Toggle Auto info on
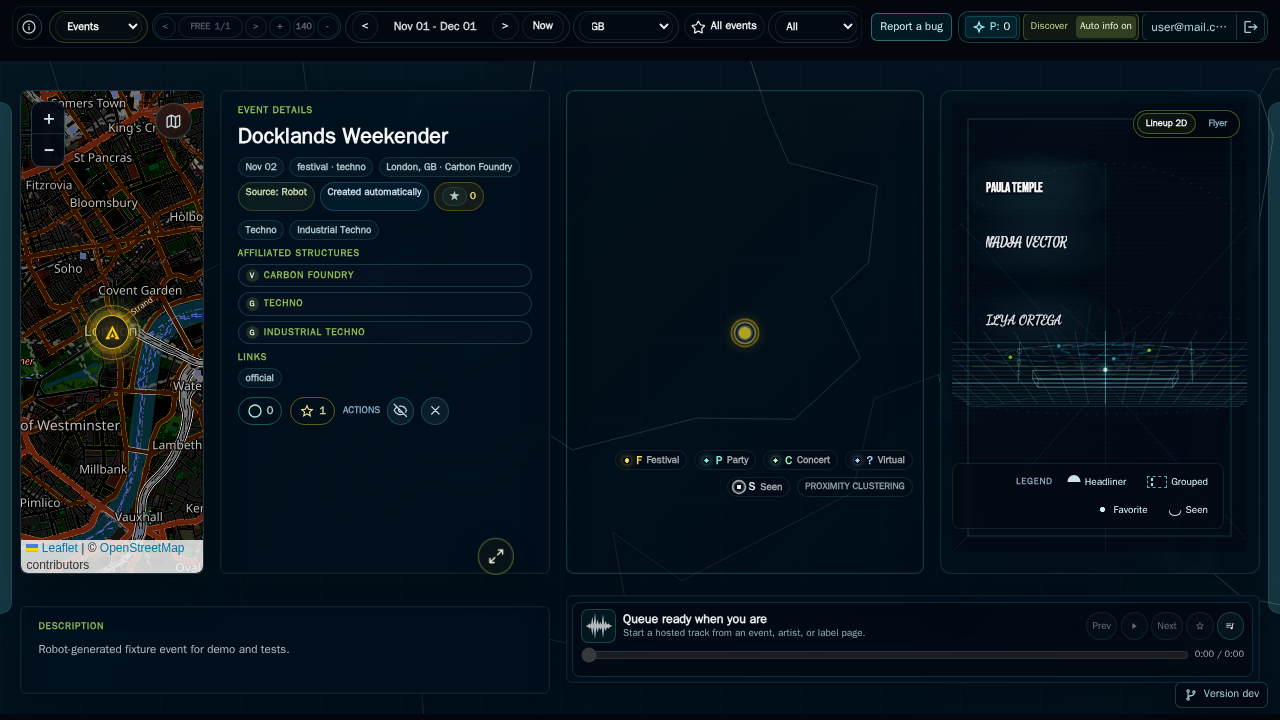Viewport: 1280px width, 720px height. 1106,26
